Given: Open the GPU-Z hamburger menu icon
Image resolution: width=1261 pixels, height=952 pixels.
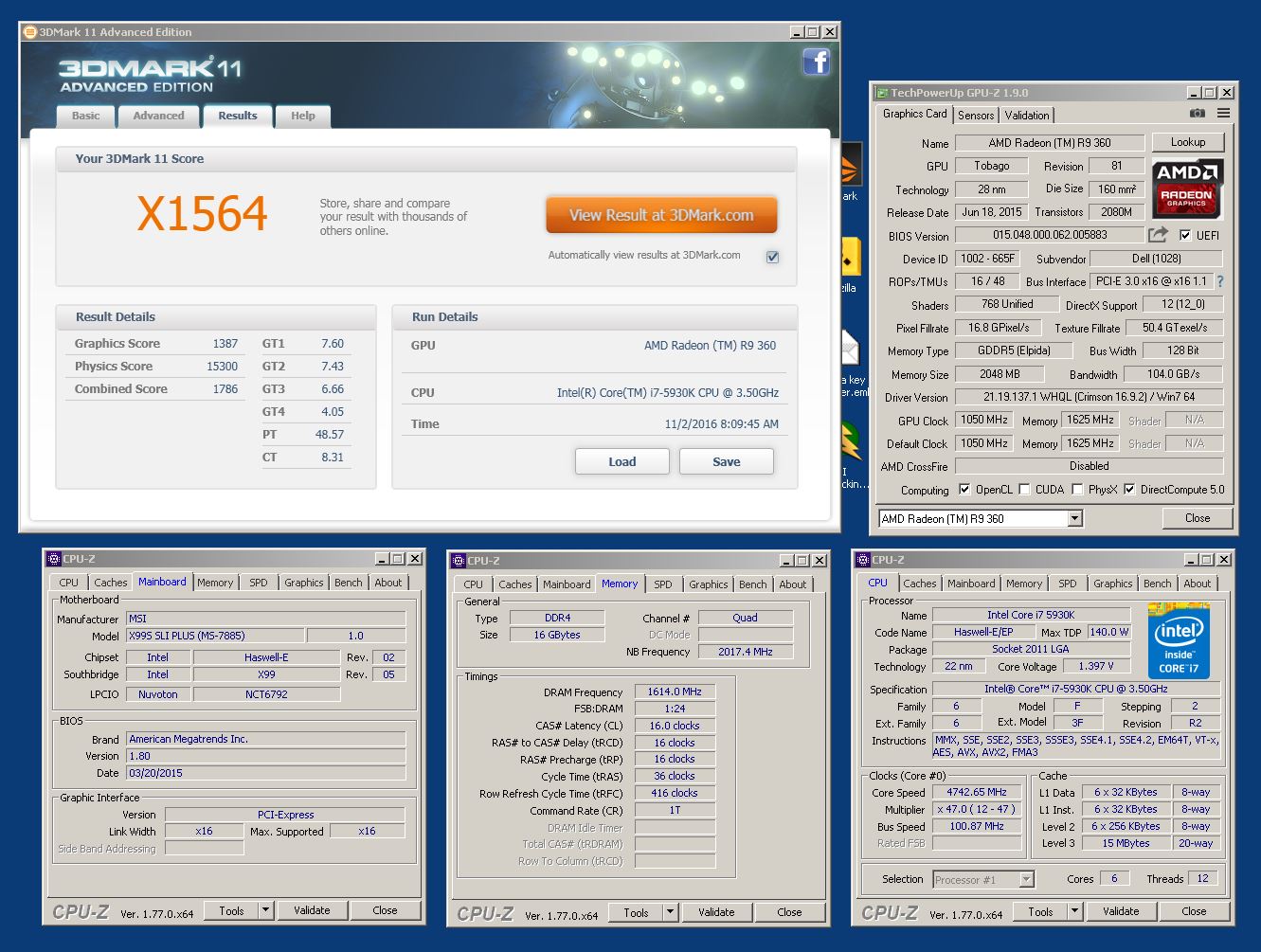Looking at the screenshot, I should [1223, 113].
